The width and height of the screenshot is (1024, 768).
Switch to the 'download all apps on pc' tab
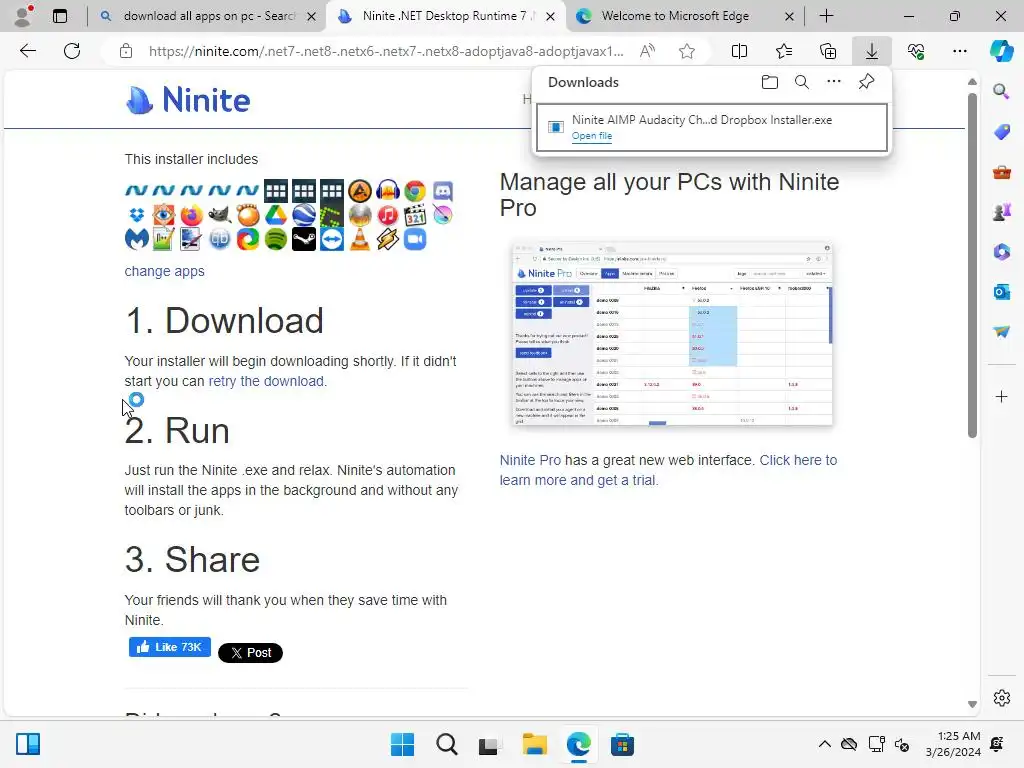click(x=209, y=16)
